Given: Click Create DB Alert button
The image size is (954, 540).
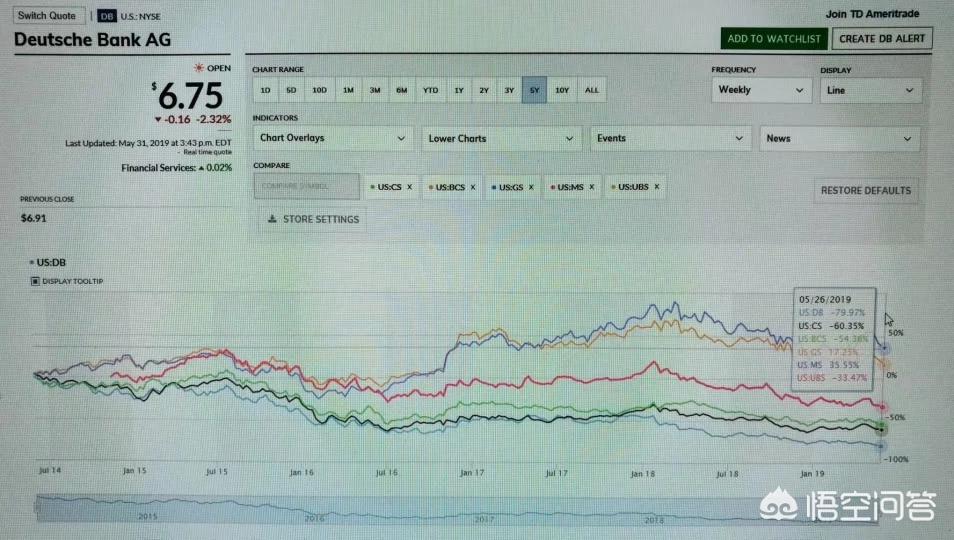Looking at the screenshot, I should (x=882, y=39).
